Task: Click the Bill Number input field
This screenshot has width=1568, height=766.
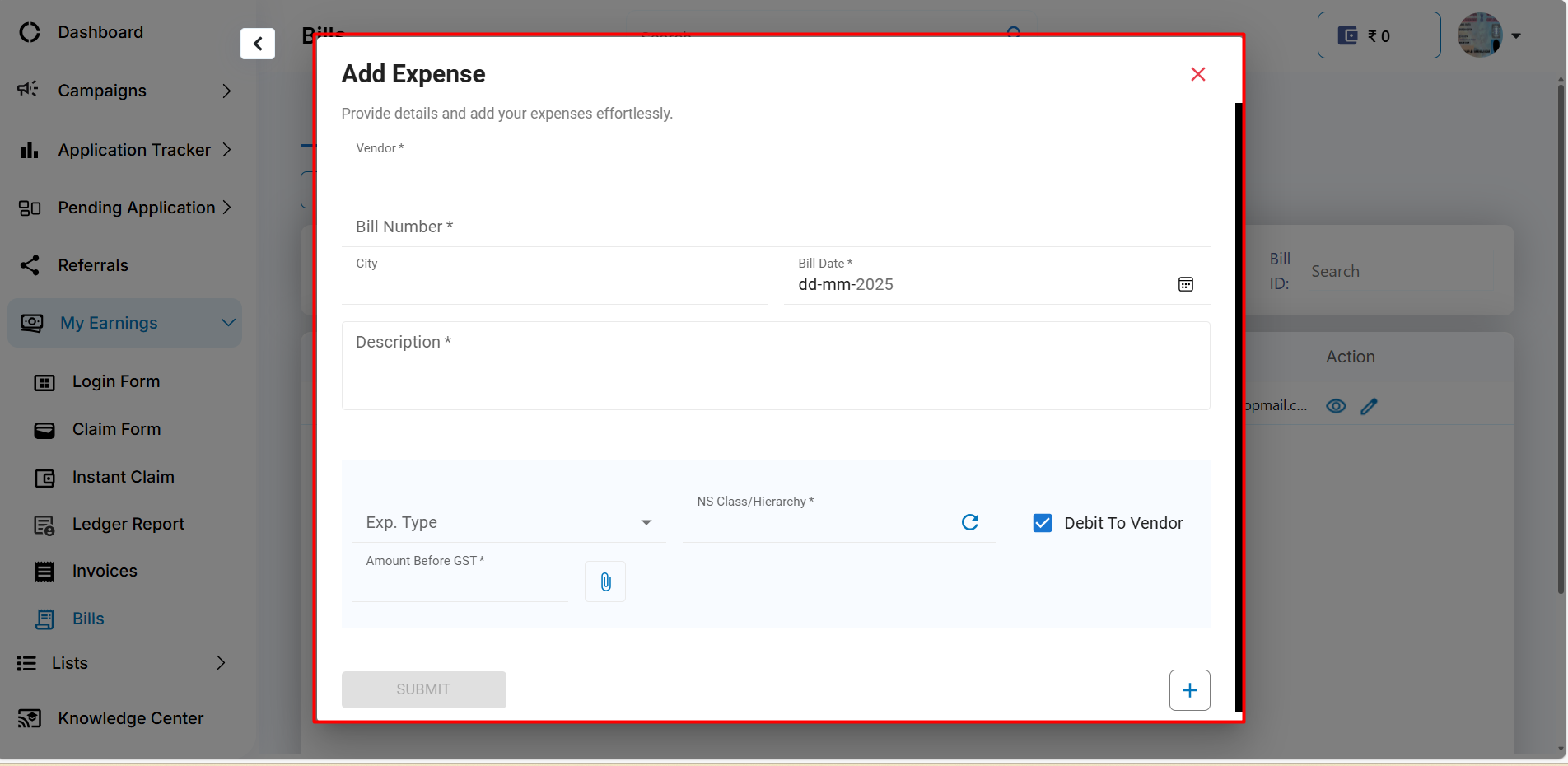Action: [x=774, y=227]
